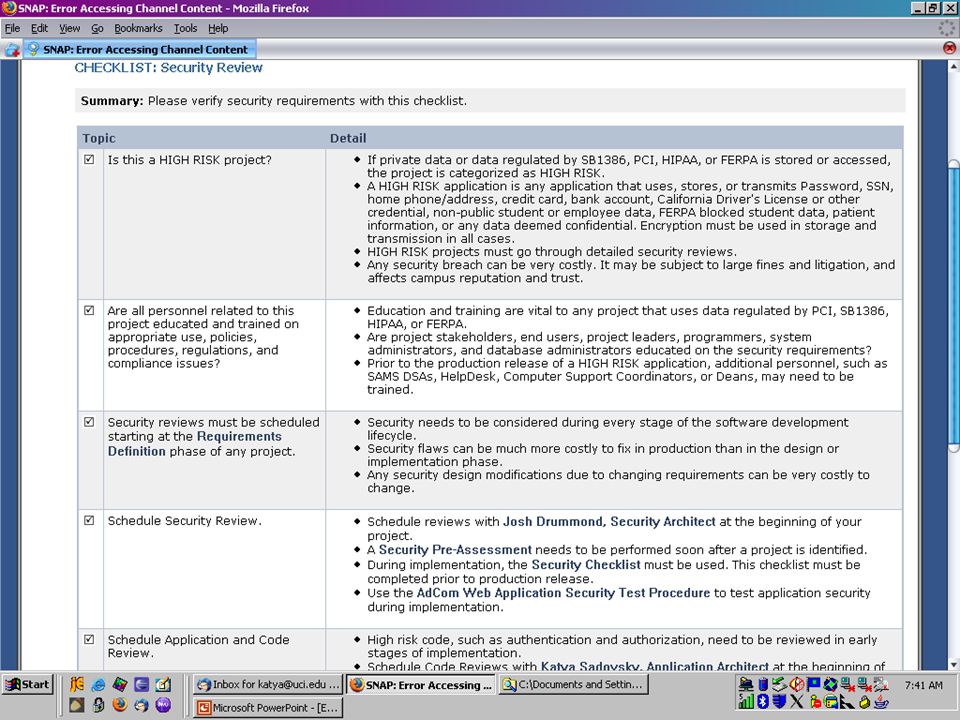Click the new tab icon left of the SNAP tab
The image size is (960, 720).
12,50
